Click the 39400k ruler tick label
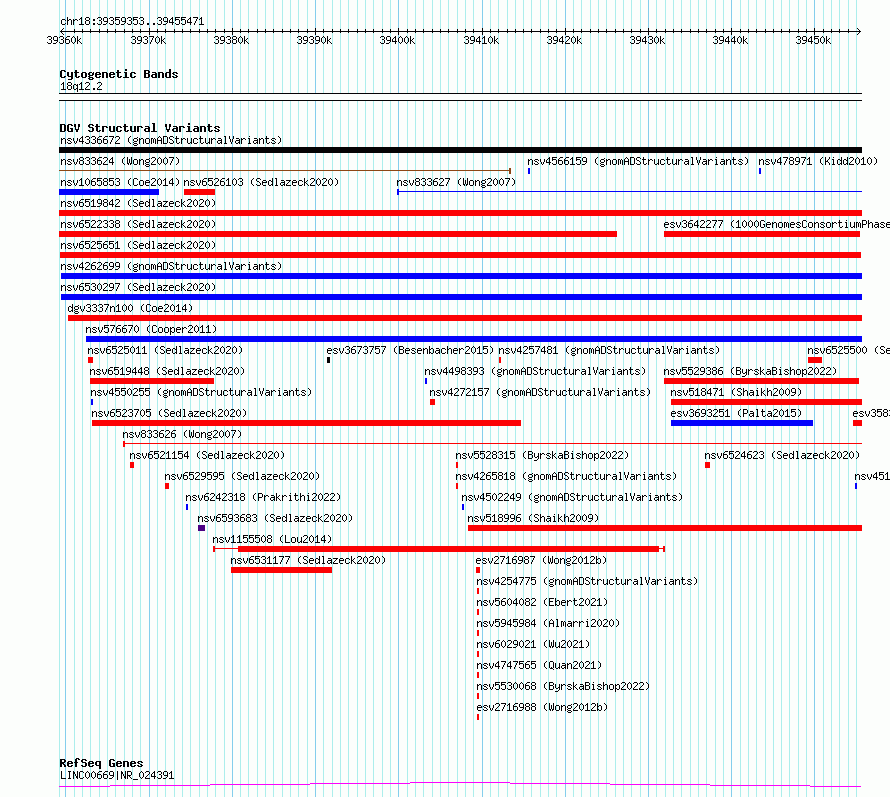Screen dimensions: 890x797 (x=397, y=40)
